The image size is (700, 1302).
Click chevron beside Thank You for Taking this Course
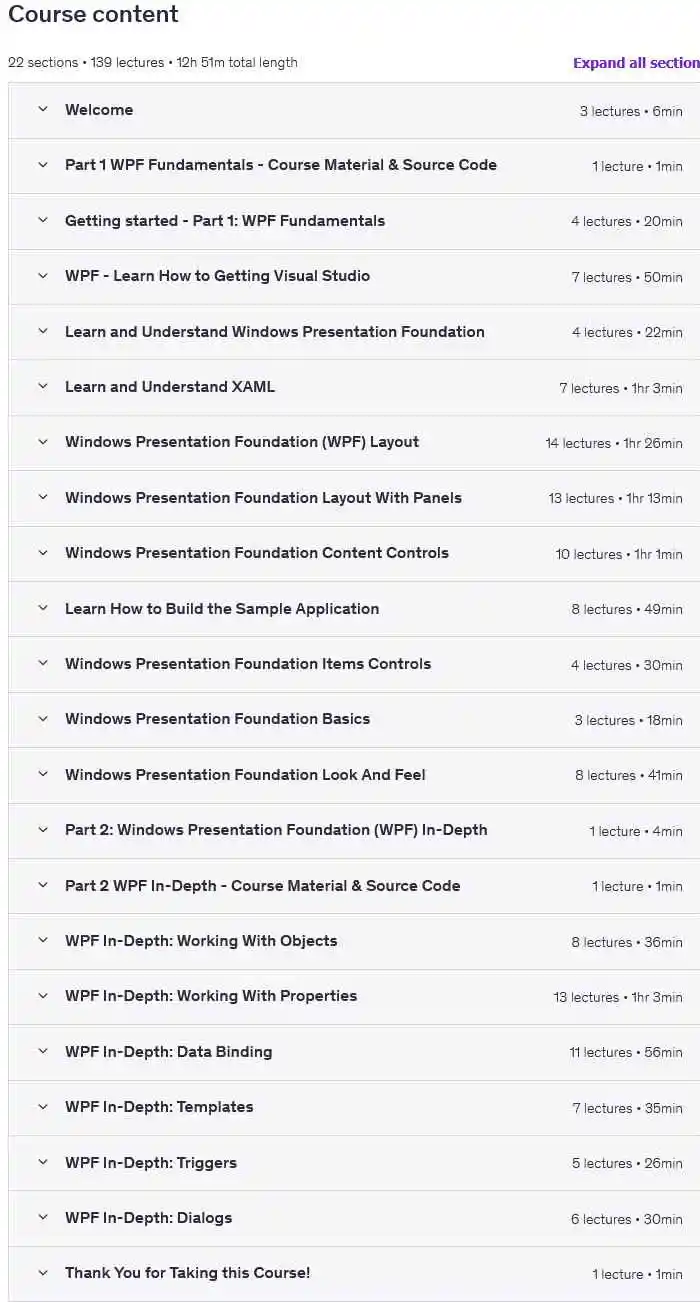pyautogui.click(x=43, y=1273)
